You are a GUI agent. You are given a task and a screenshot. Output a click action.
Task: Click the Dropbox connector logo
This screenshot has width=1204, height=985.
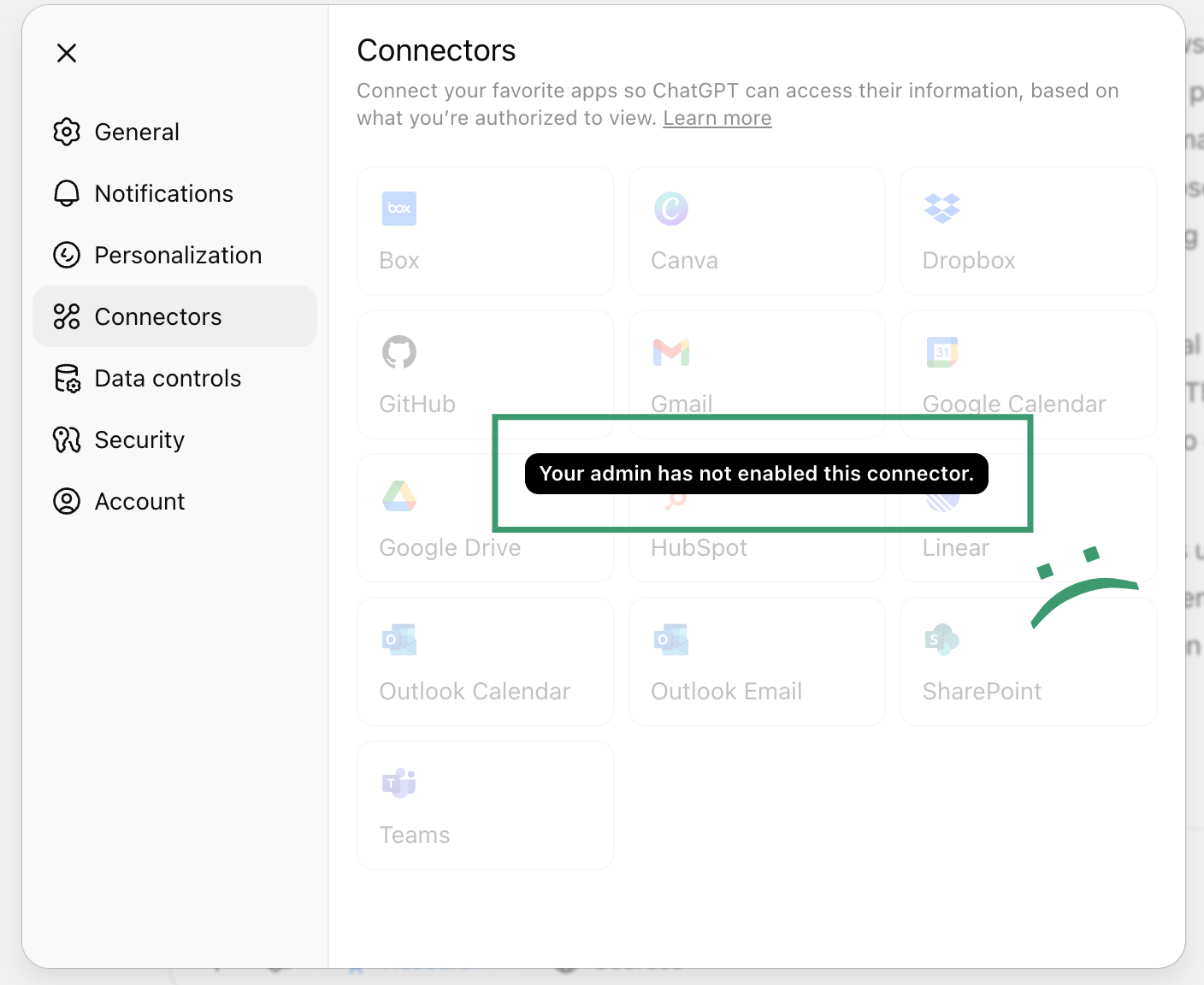(x=942, y=209)
